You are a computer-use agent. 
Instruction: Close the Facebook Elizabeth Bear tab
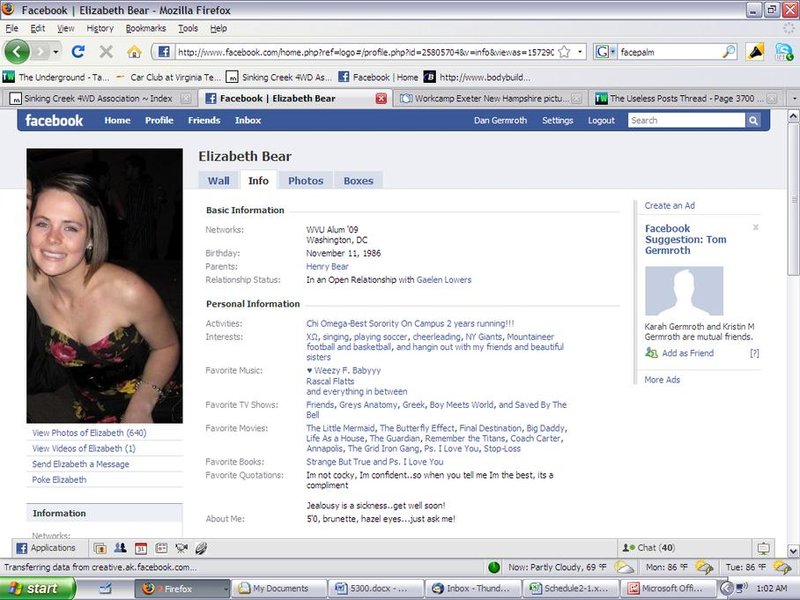pyautogui.click(x=381, y=98)
